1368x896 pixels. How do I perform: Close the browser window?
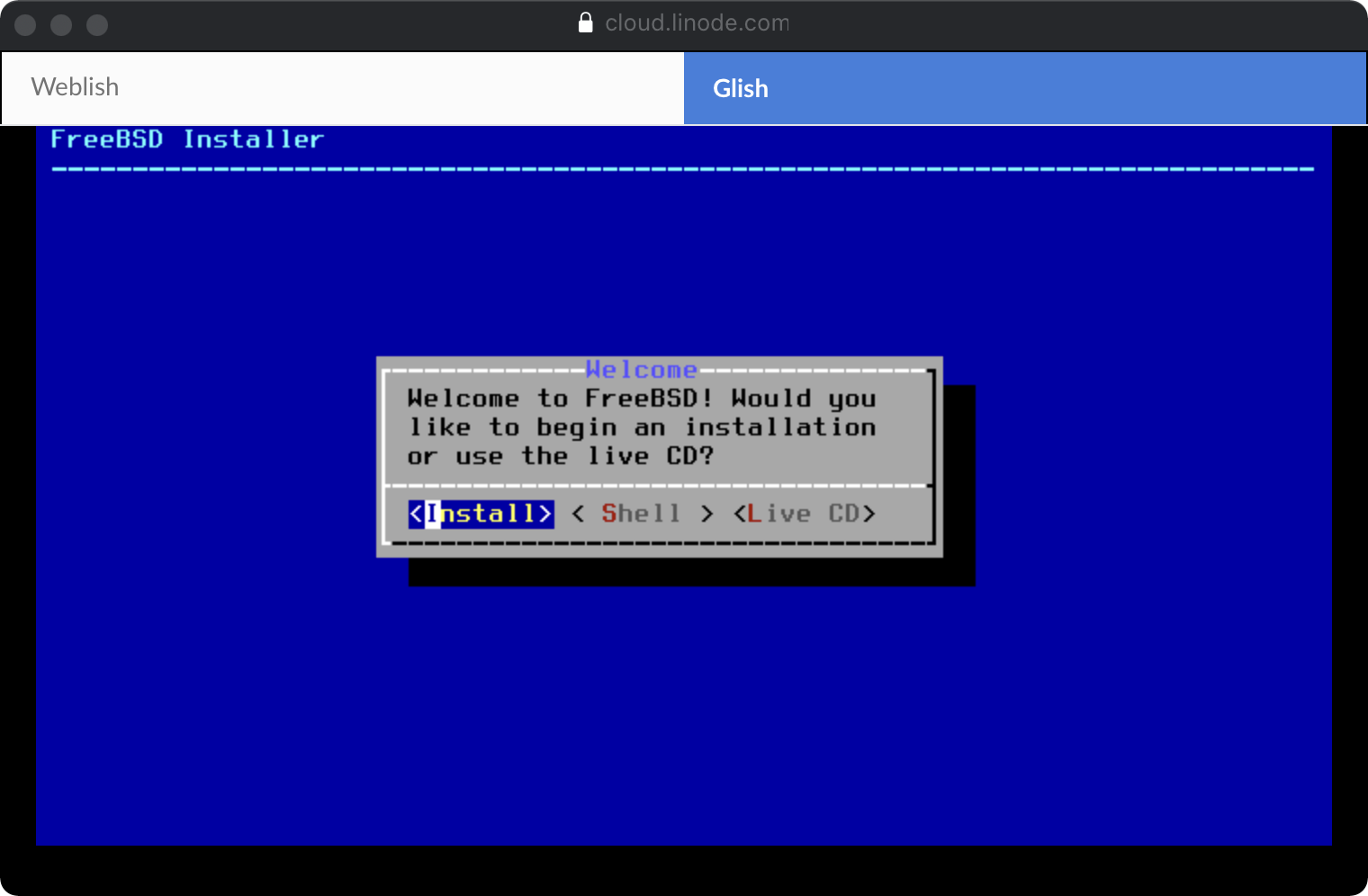(x=25, y=25)
